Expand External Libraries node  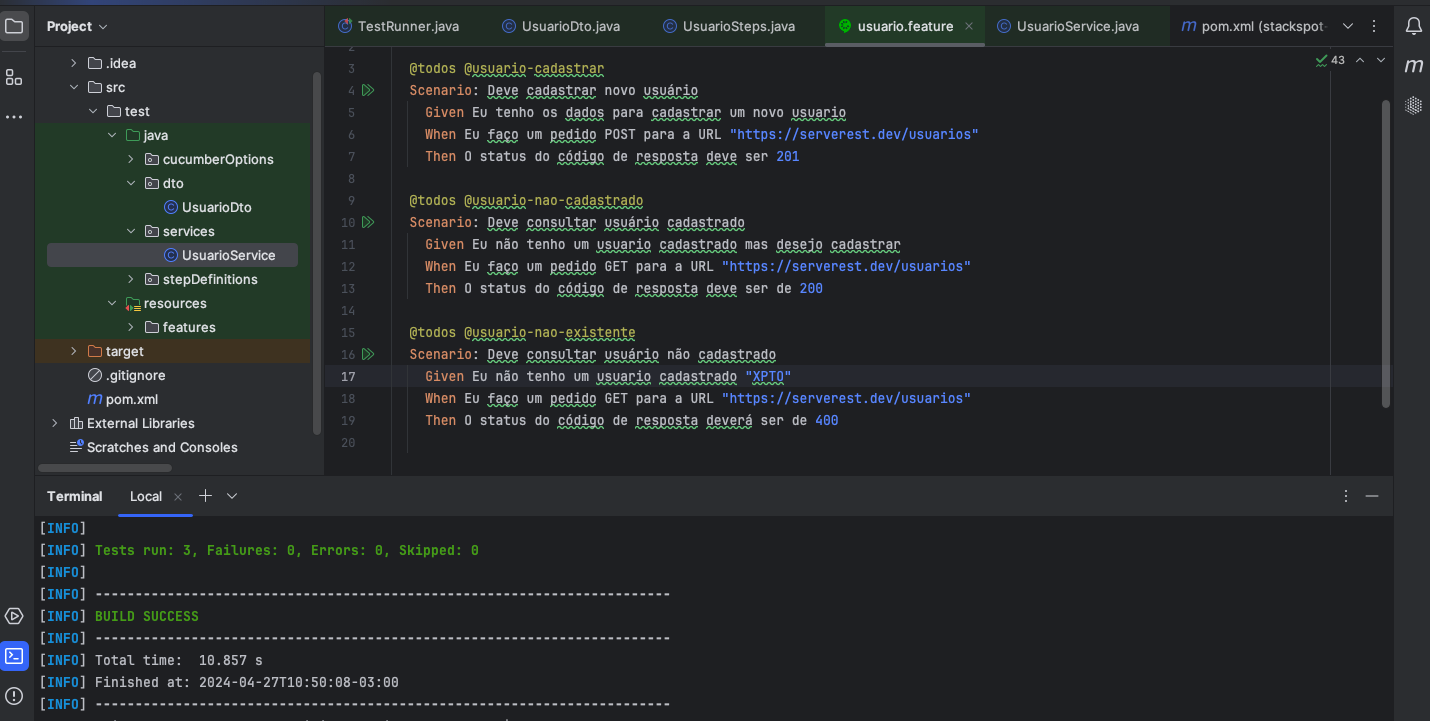pos(54,423)
